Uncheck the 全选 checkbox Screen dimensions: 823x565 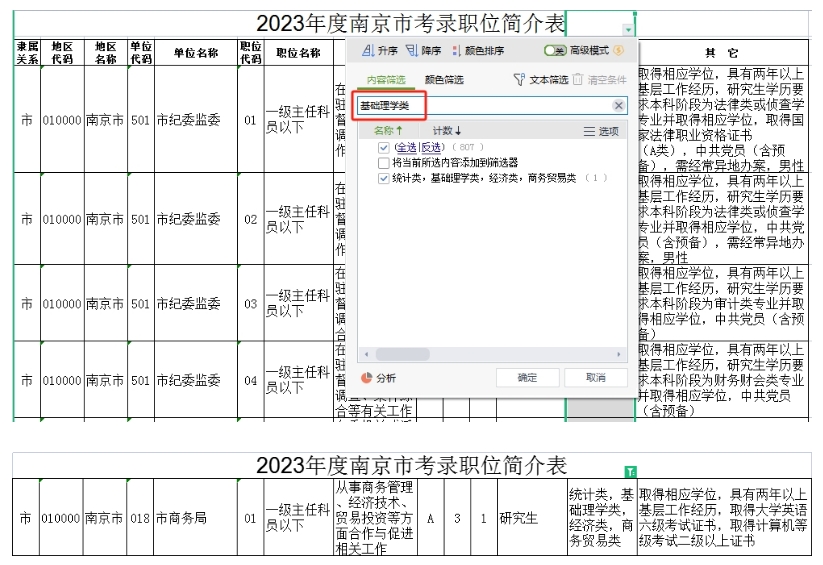point(384,148)
